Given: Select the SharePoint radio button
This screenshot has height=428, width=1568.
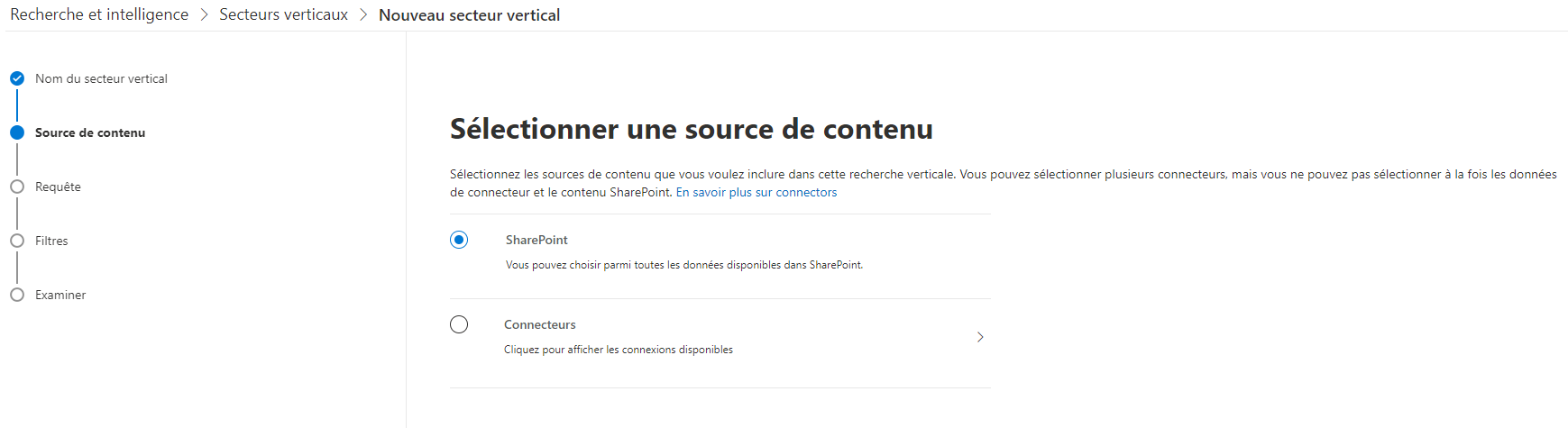Looking at the screenshot, I should [459, 240].
